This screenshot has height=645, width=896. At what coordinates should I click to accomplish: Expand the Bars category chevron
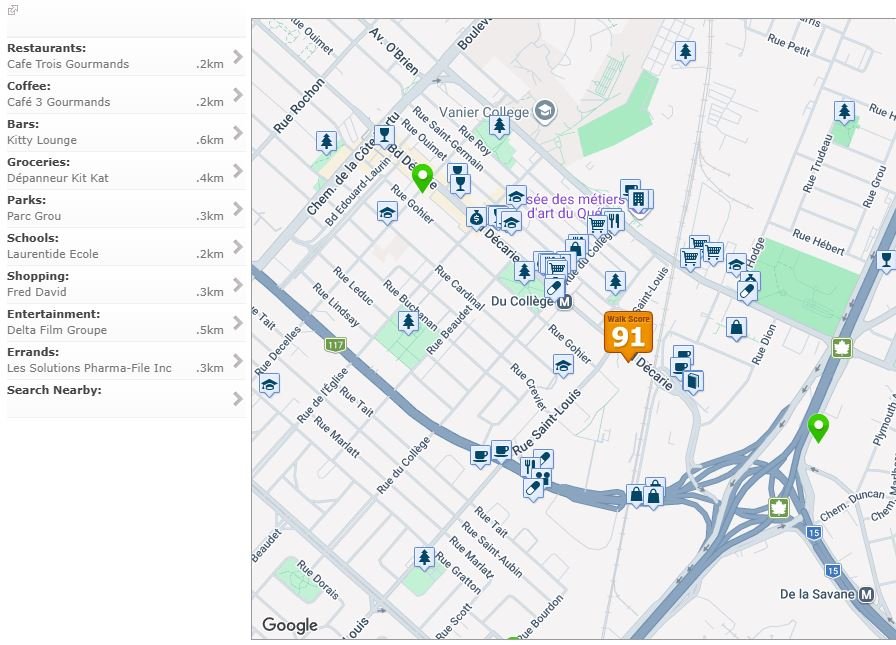click(x=238, y=133)
